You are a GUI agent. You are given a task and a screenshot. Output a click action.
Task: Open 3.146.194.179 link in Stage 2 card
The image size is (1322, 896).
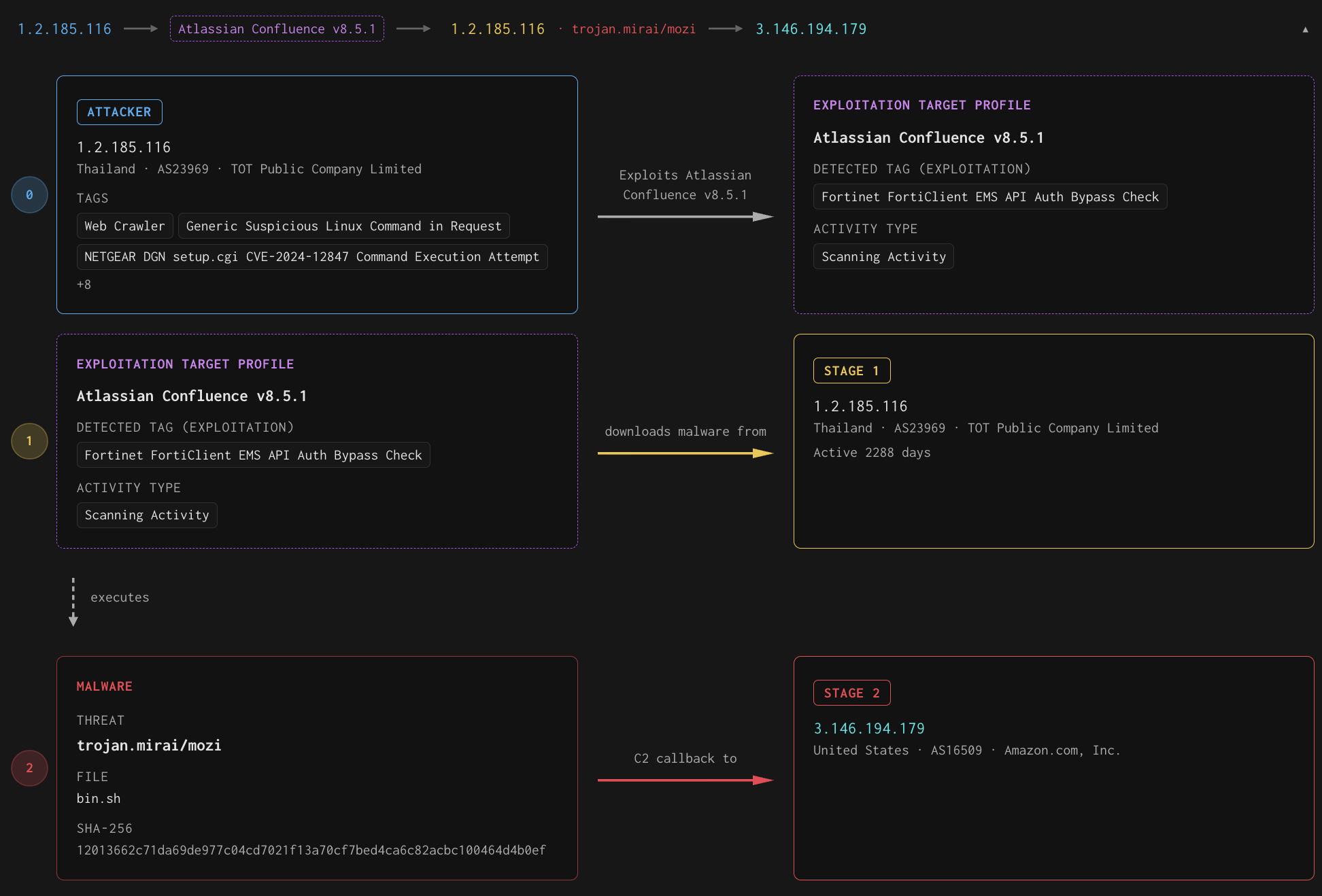coord(869,729)
